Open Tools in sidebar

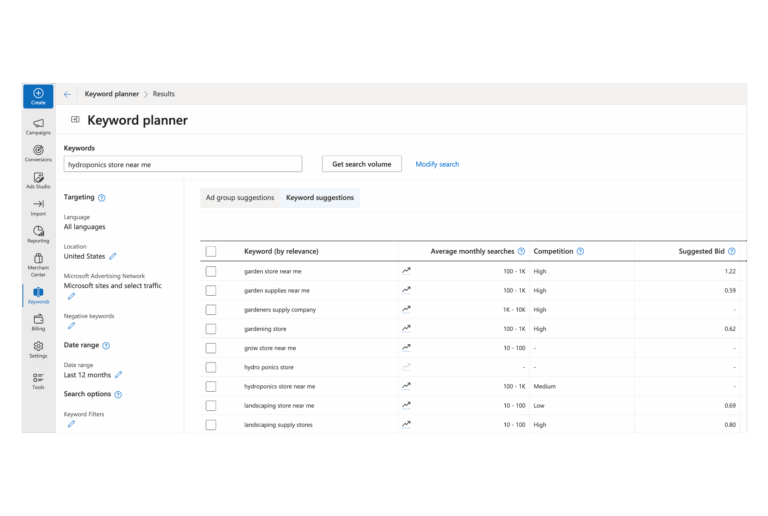38,381
